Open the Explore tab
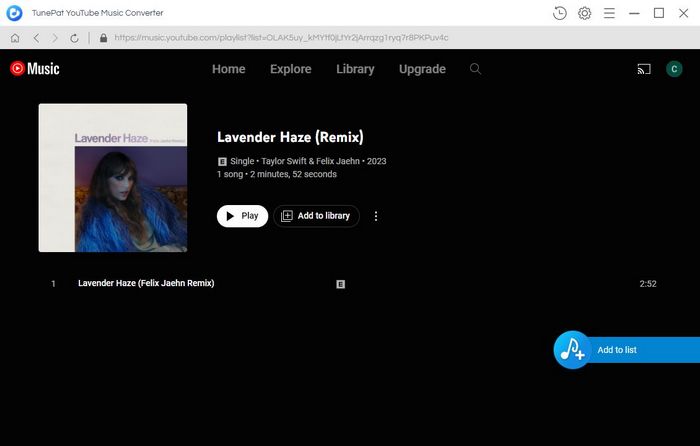This screenshot has height=446, width=700. point(291,69)
